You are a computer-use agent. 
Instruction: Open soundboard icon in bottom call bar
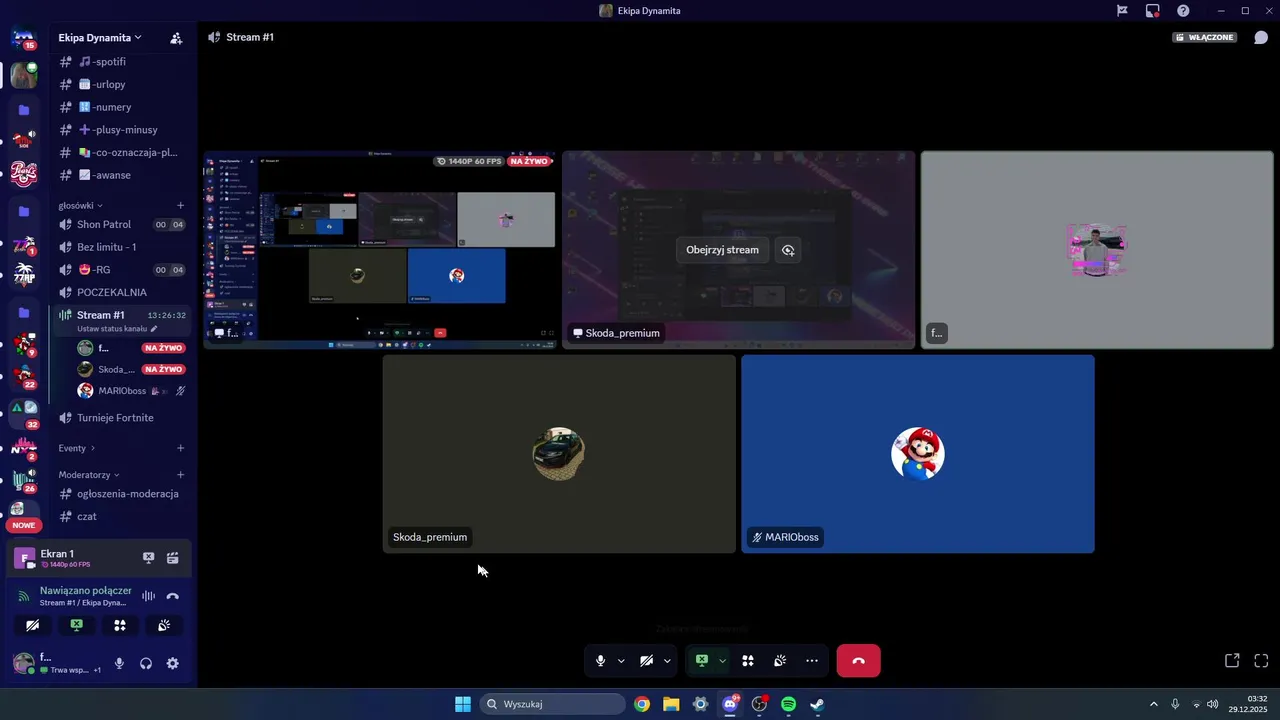tap(779, 661)
